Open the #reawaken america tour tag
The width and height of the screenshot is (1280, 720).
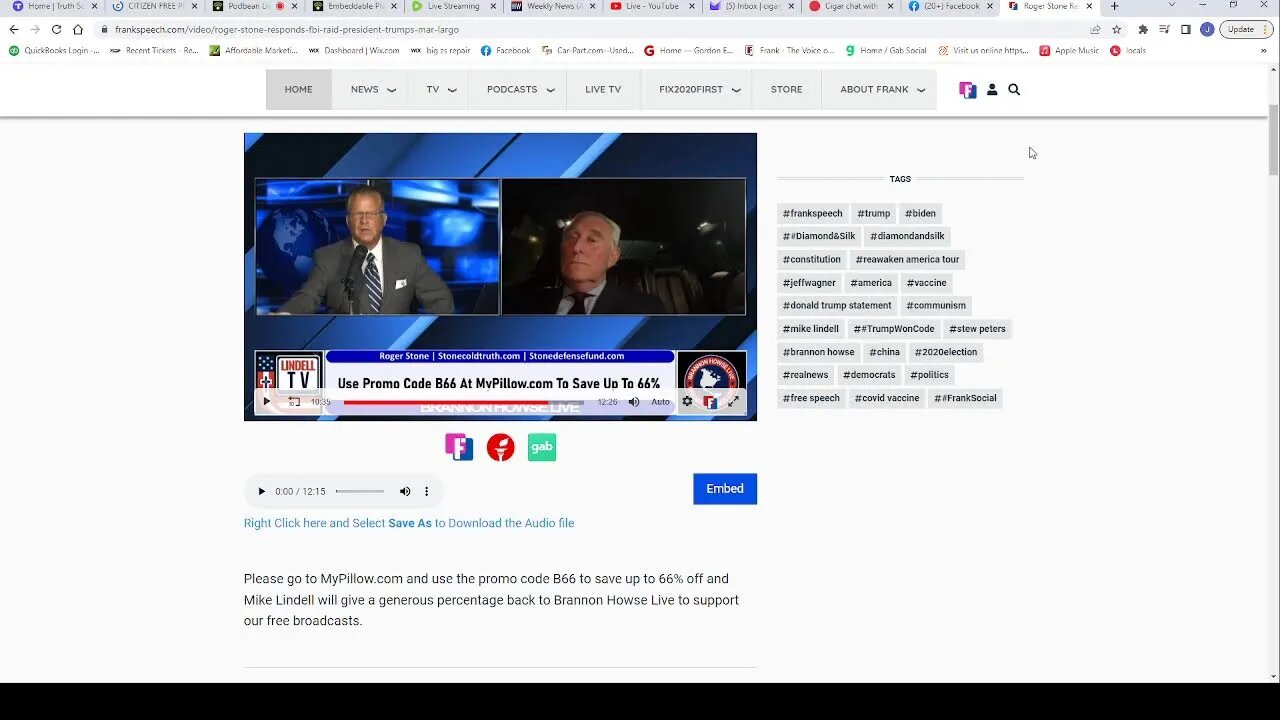907,259
